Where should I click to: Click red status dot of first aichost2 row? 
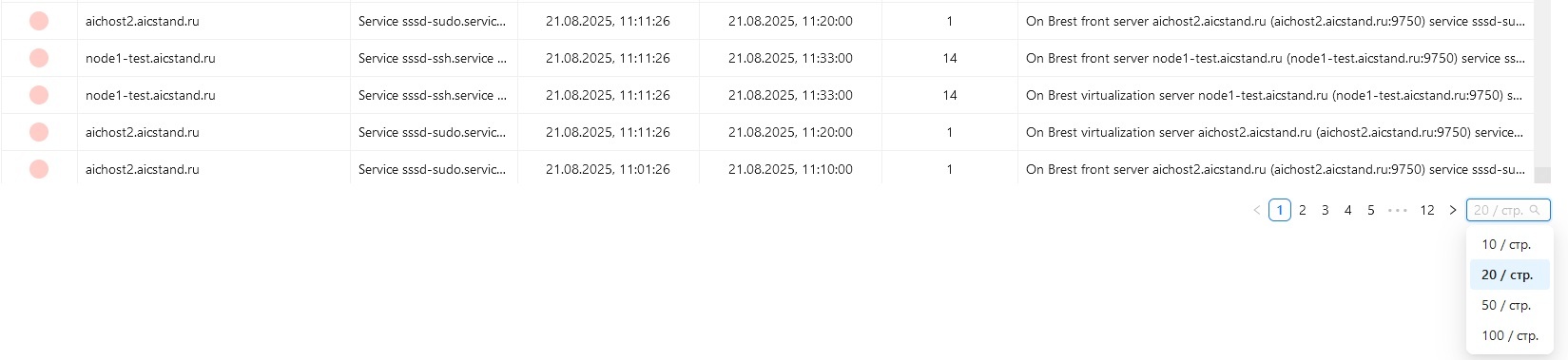point(39,21)
